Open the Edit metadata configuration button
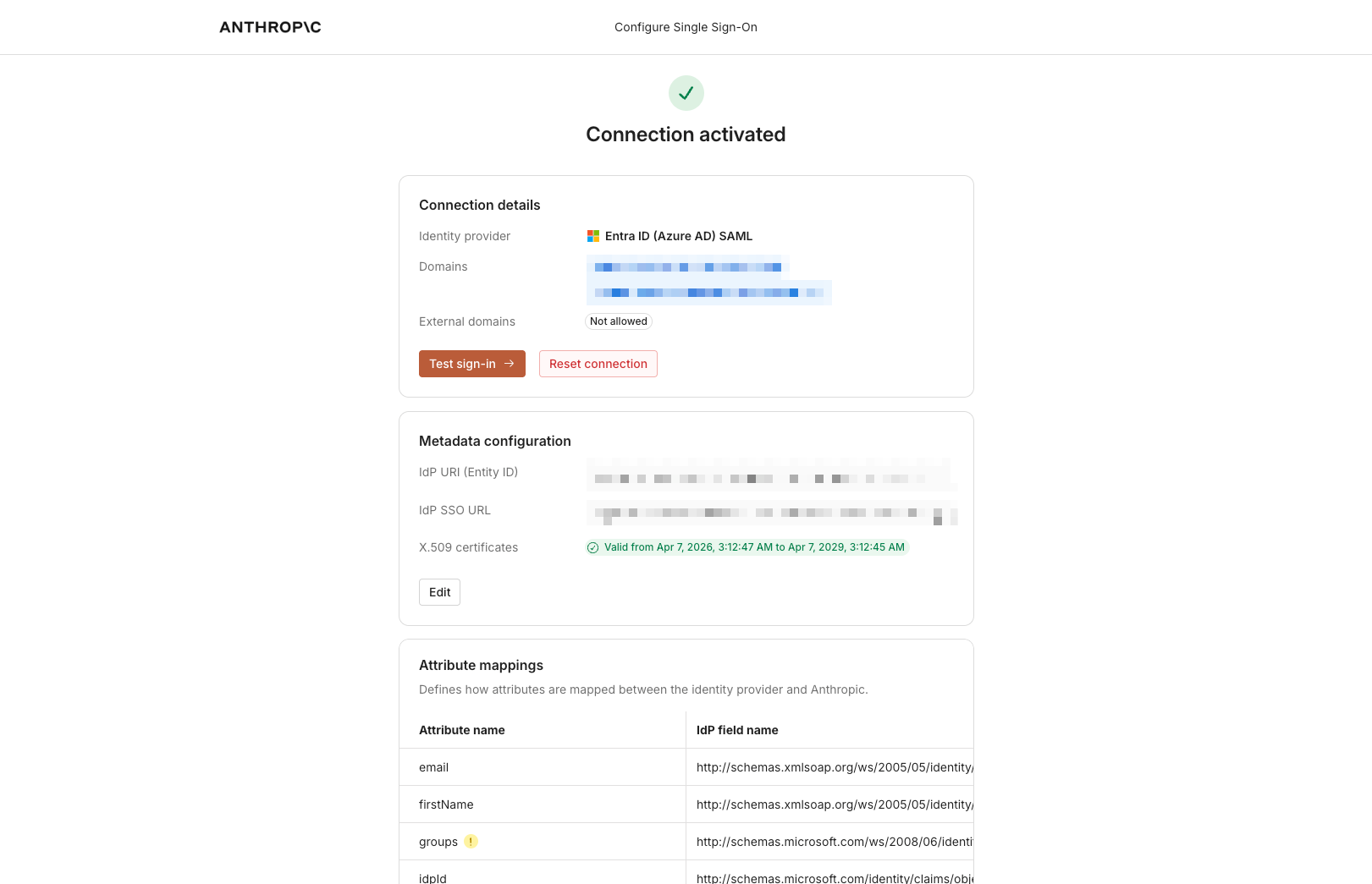Viewport: 1372px width, 884px height. [x=439, y=592]
